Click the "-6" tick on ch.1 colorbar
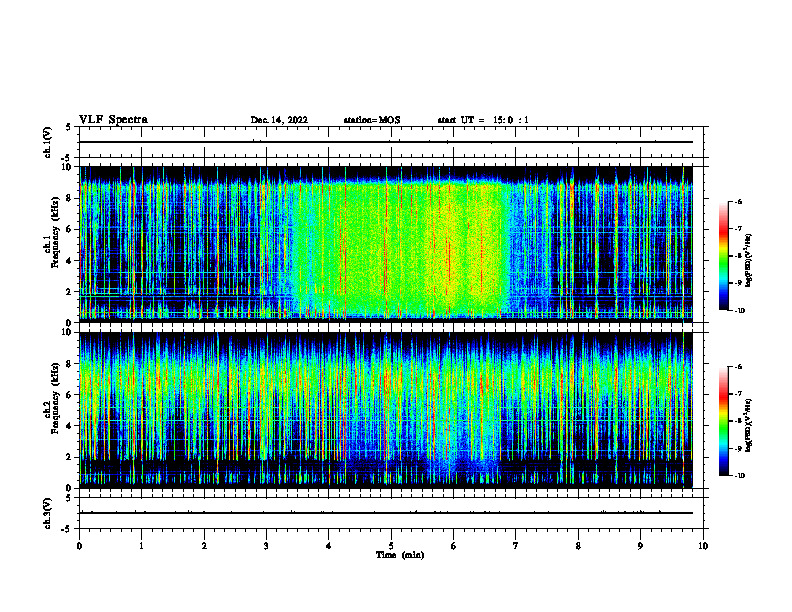The image size is (792, 612). pos(738,202)
